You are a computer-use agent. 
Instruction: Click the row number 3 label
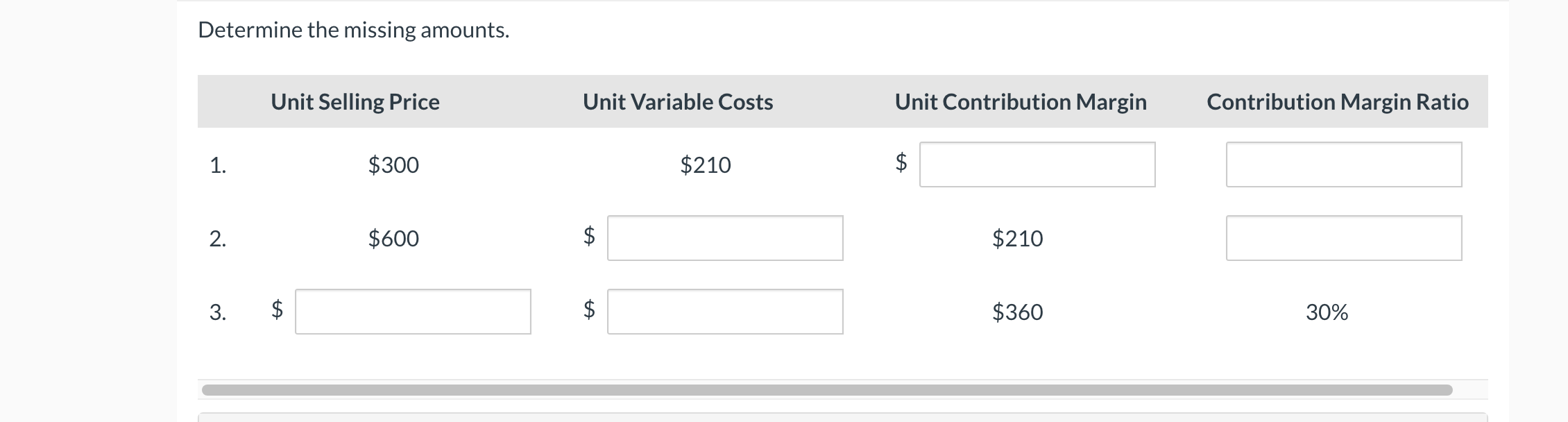click(x=218, y=312)
